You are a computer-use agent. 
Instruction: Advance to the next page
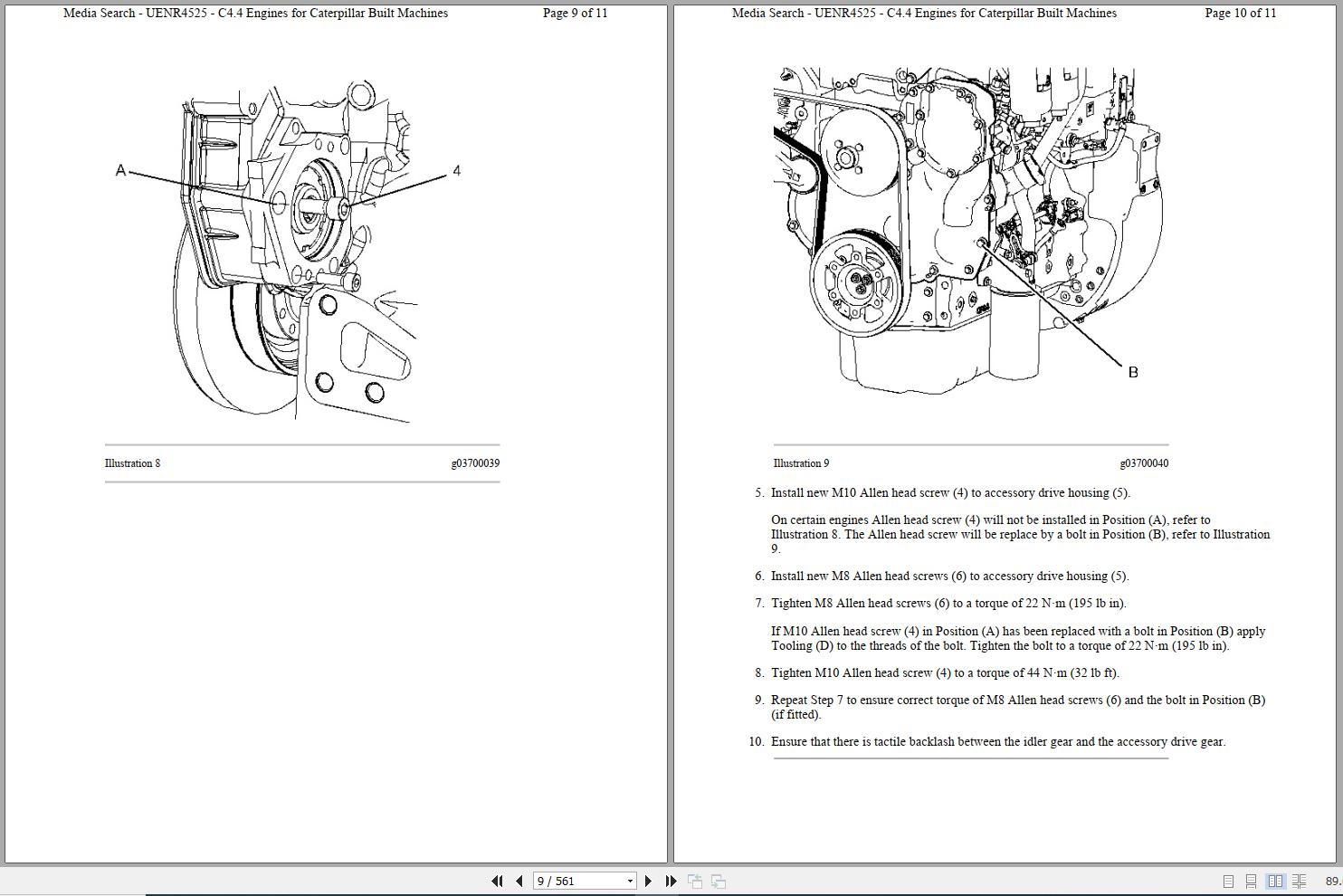pos(649,880)
